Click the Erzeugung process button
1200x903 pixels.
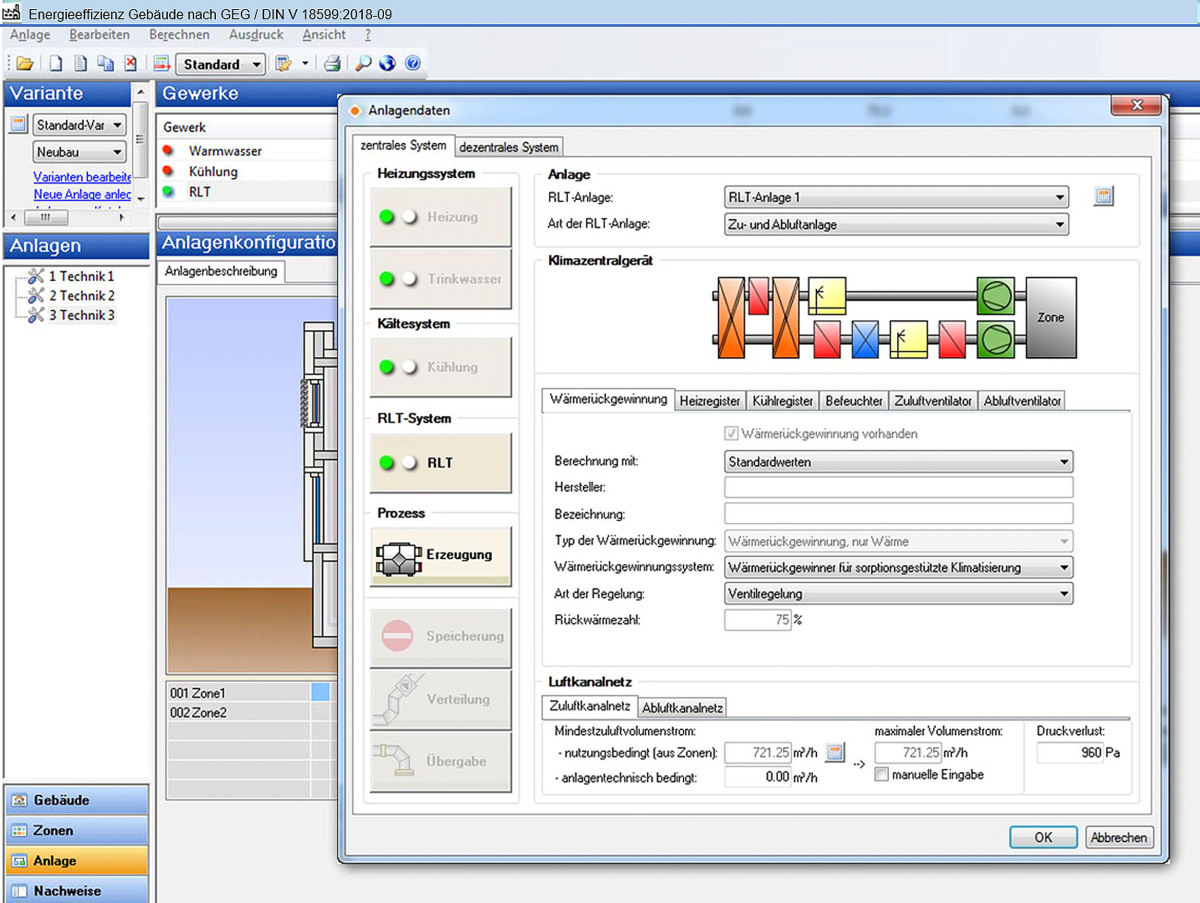pyautogui.click(x=441, y=555)
